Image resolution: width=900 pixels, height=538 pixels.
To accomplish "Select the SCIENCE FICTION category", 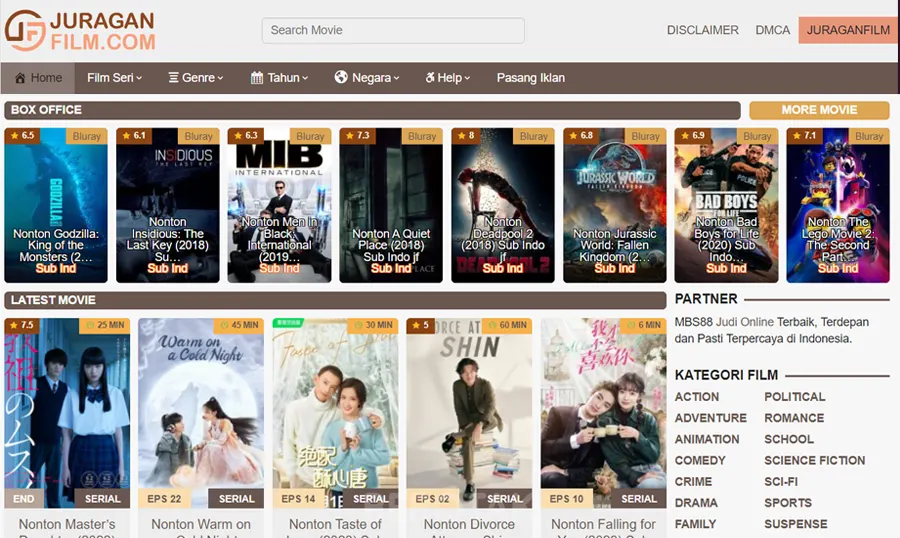I will click(814, 460).
